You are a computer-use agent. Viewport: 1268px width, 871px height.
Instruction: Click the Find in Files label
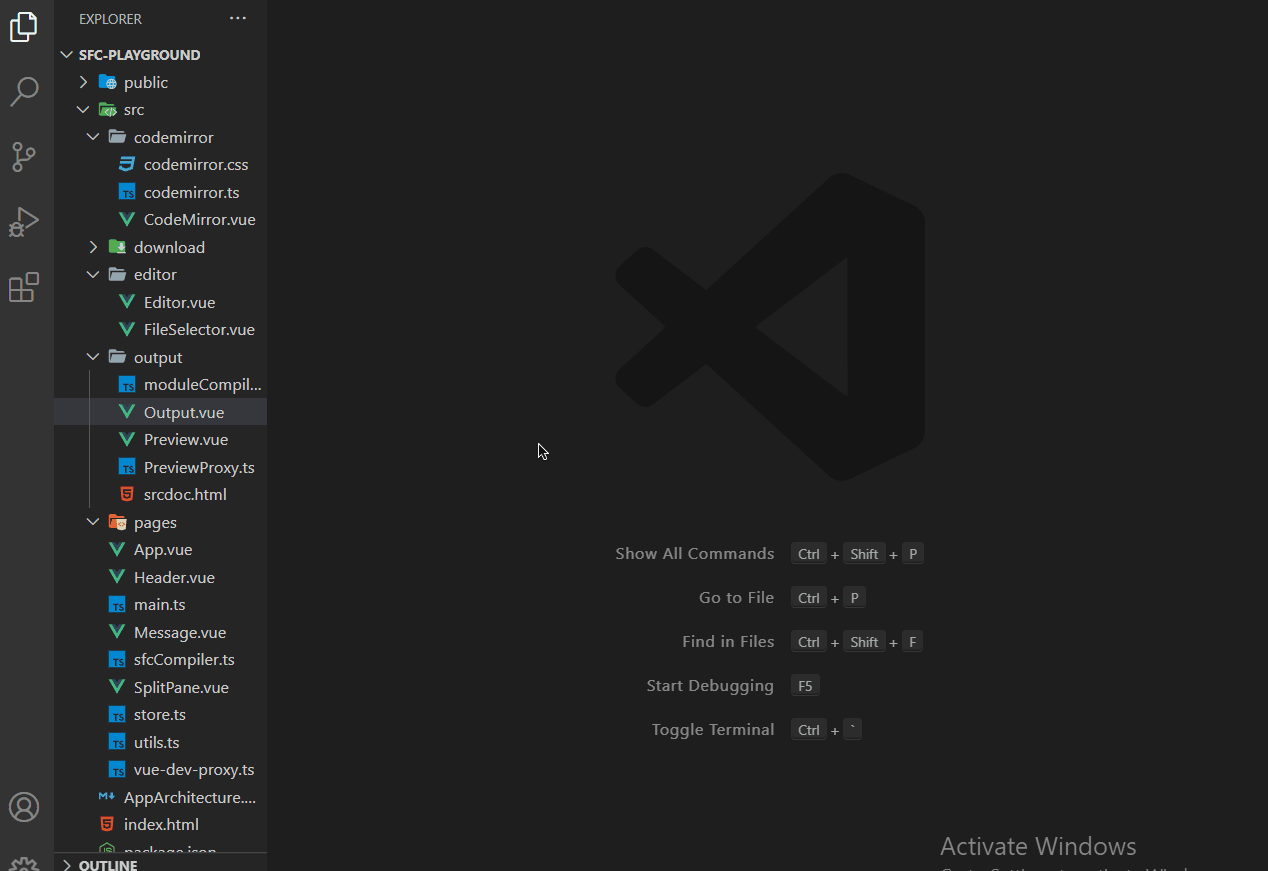728,641
